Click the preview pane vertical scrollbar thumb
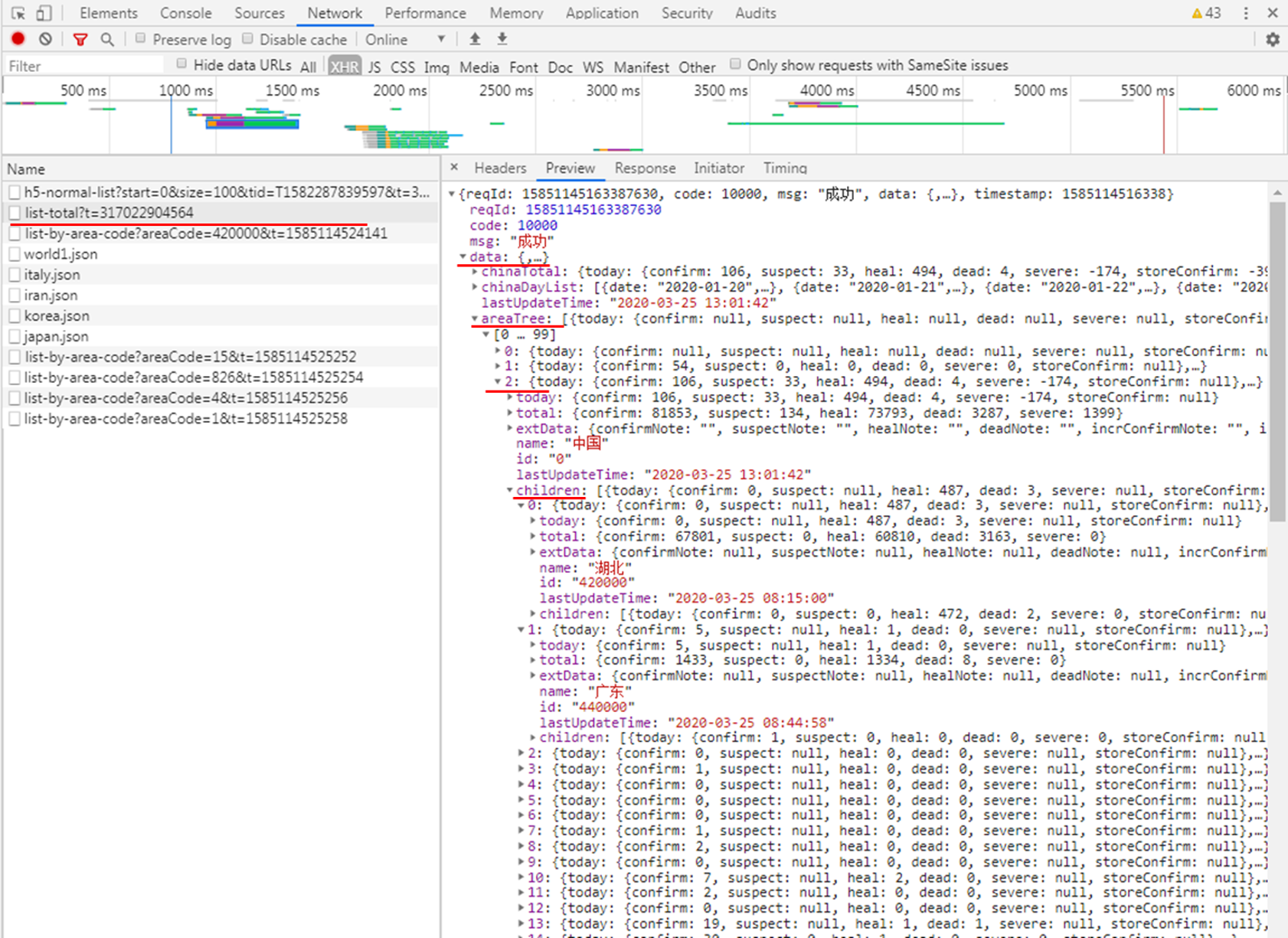 (x=1277, y=361)
